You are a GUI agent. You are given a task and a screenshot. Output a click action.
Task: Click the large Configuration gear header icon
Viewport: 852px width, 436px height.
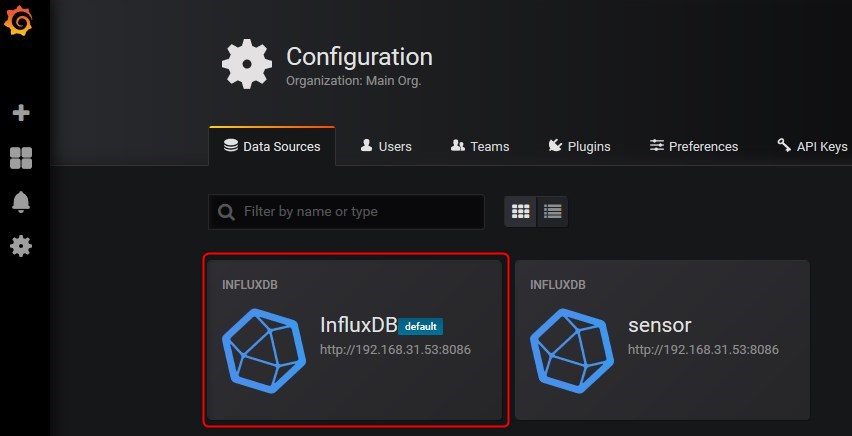coord(247,64)
